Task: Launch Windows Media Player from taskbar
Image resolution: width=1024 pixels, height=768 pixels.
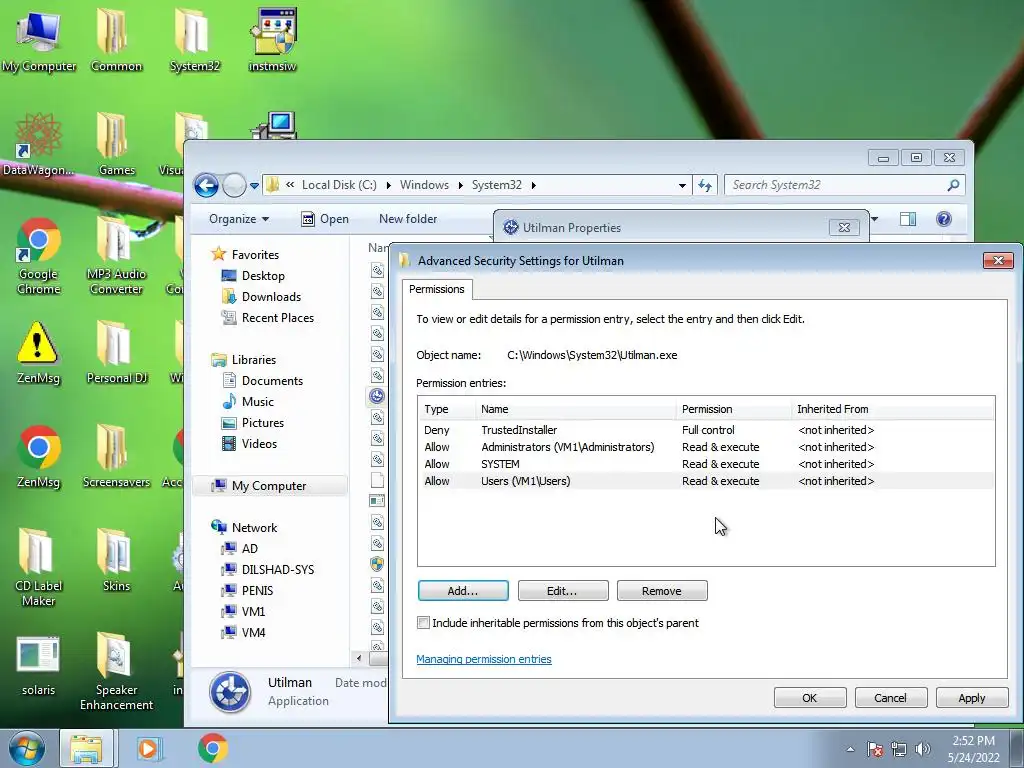Action: coord(149,748)
